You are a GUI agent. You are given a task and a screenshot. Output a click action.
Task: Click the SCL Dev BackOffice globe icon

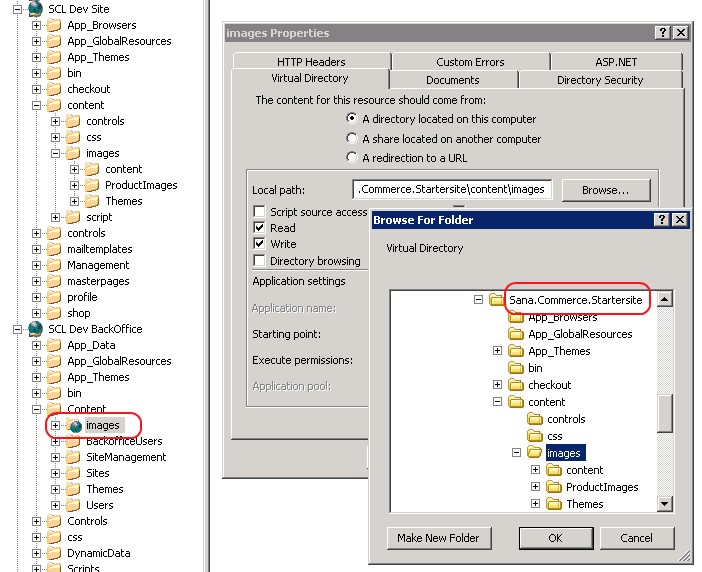click(36, 329)
